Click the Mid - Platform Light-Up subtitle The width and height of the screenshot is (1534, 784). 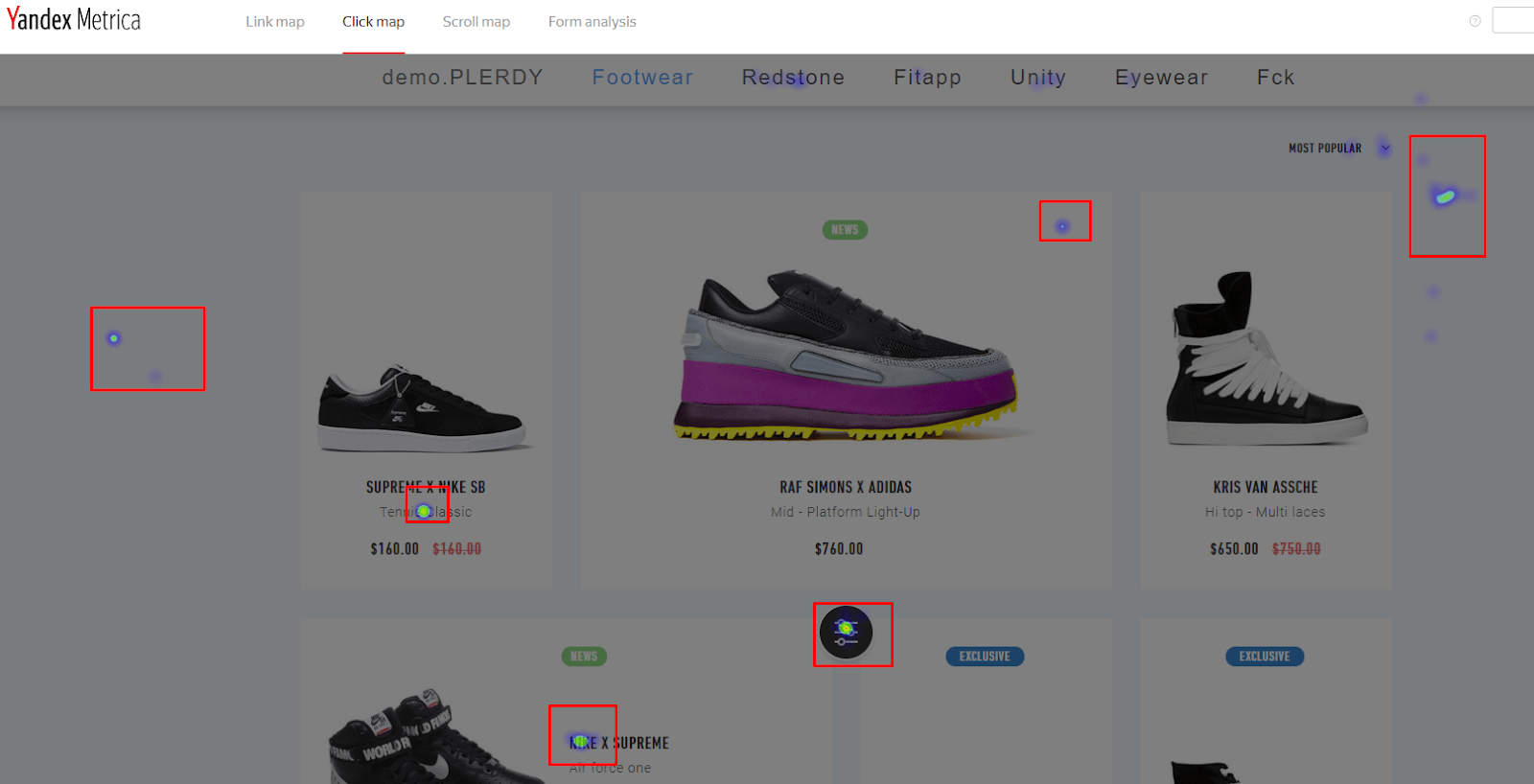click(x=846, y=512)
